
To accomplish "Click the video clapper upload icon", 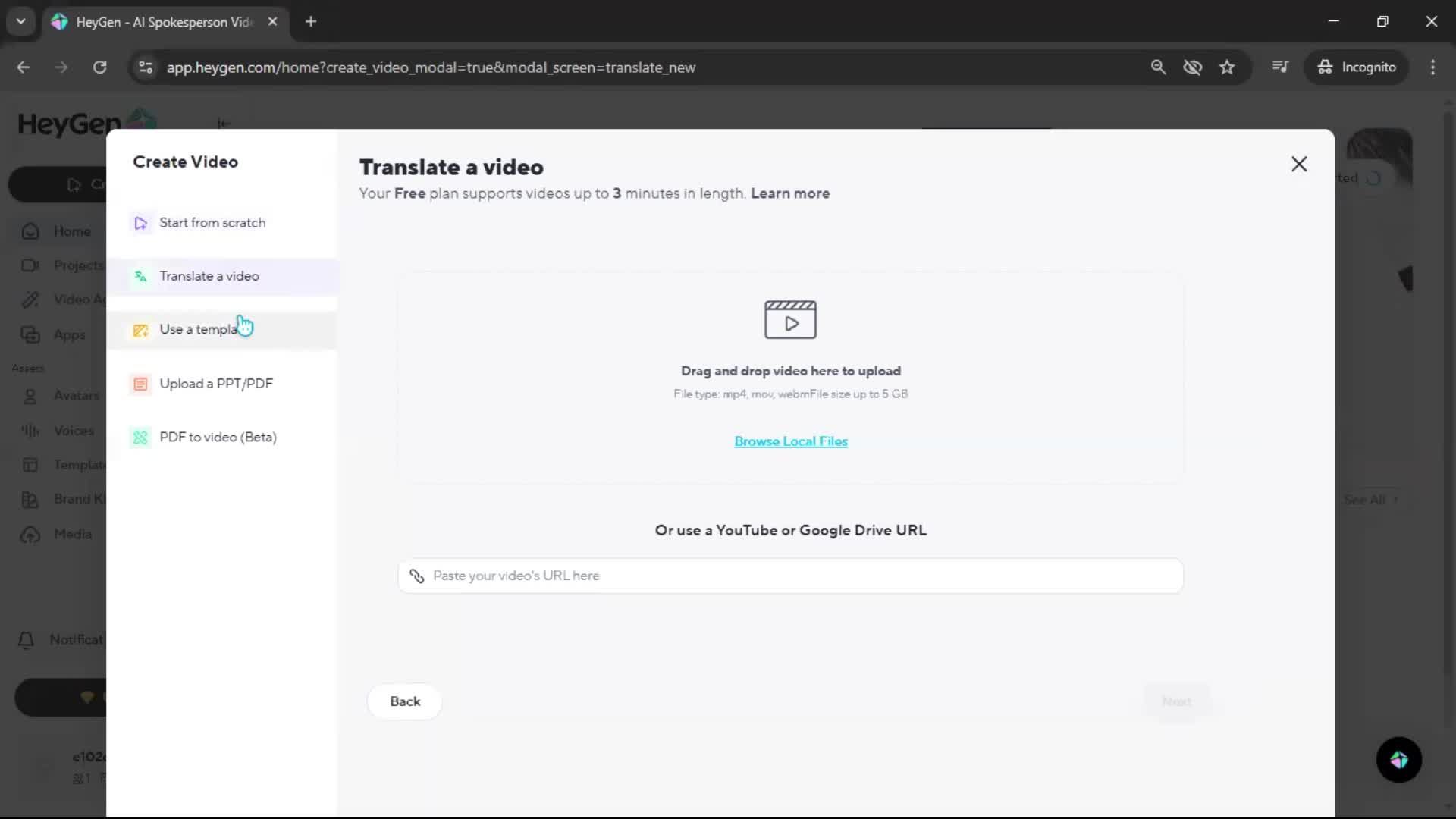I will 790,319.
